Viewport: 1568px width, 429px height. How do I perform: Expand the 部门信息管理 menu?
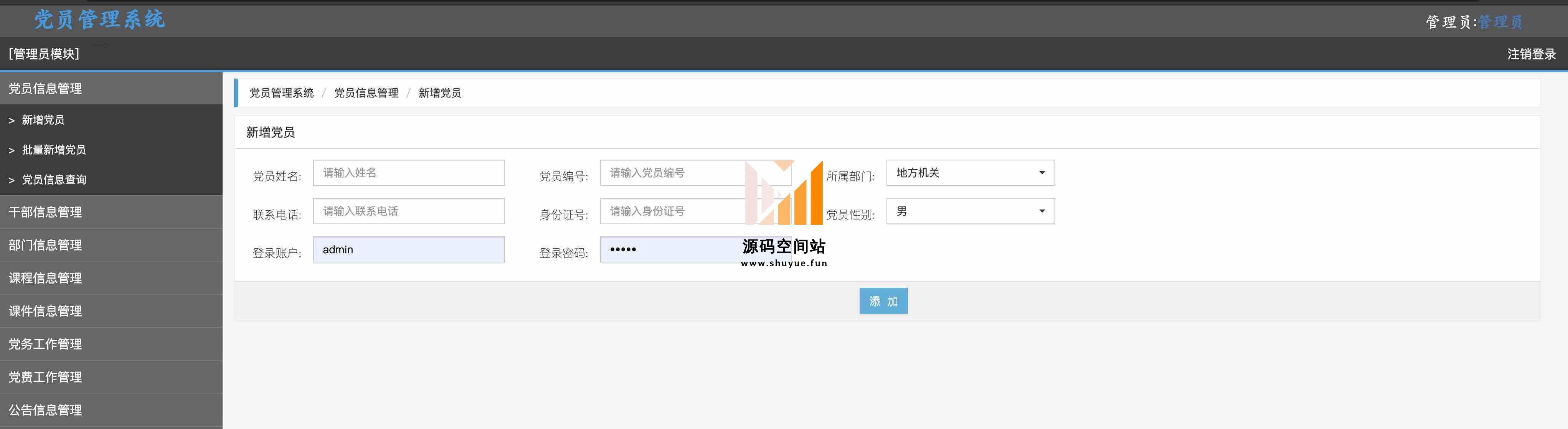click(x=111, y=244)
